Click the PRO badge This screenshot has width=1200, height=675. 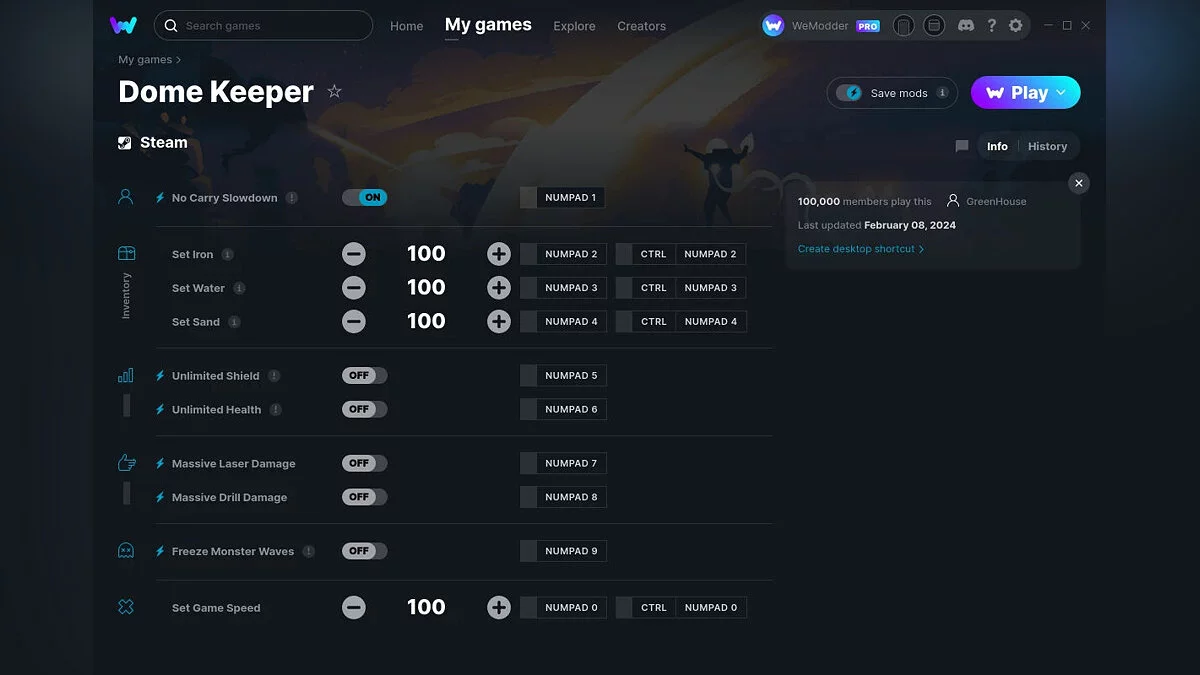(x=868, y=26)
